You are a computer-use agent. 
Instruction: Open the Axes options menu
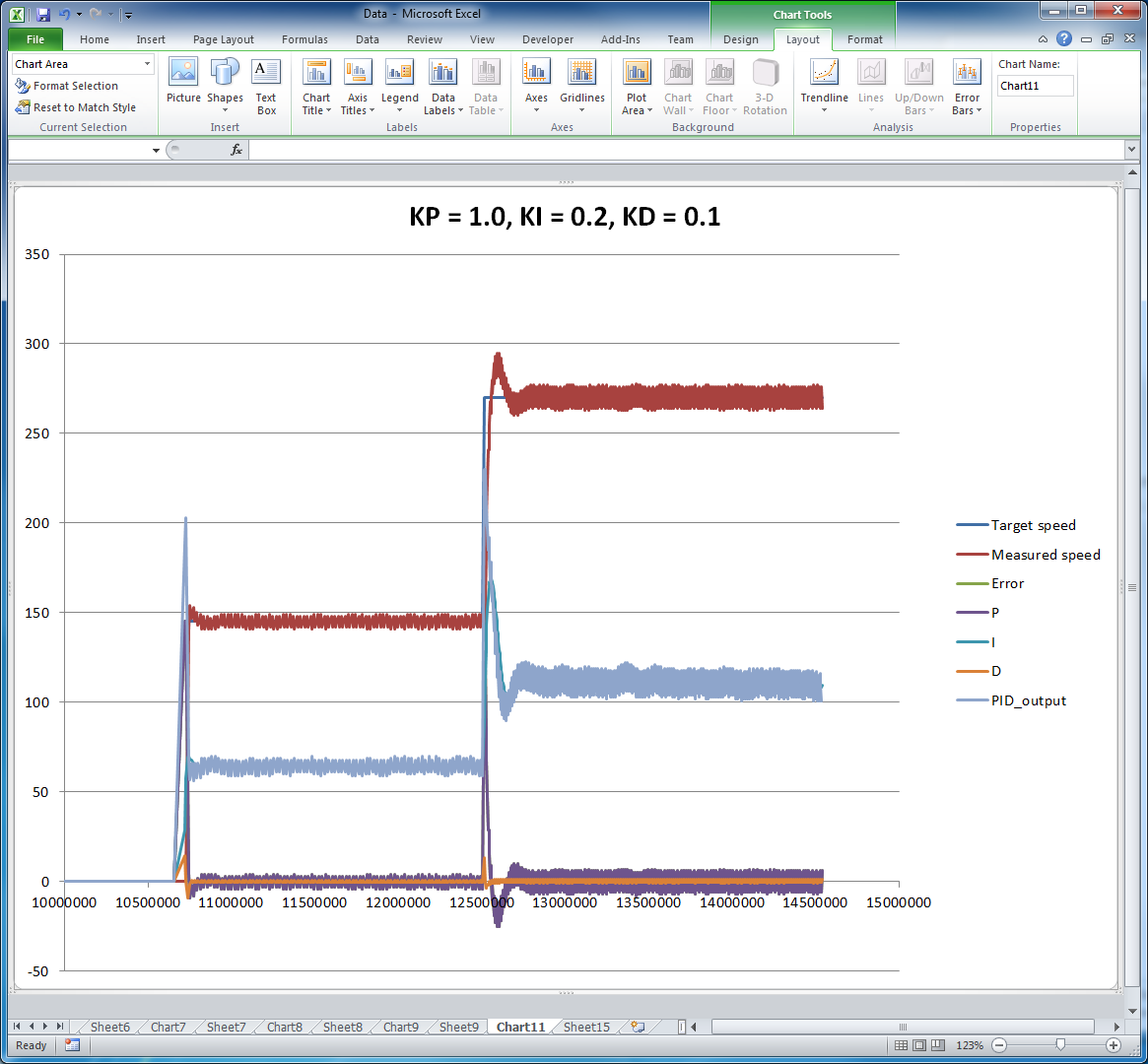click(x=536, y=87)
